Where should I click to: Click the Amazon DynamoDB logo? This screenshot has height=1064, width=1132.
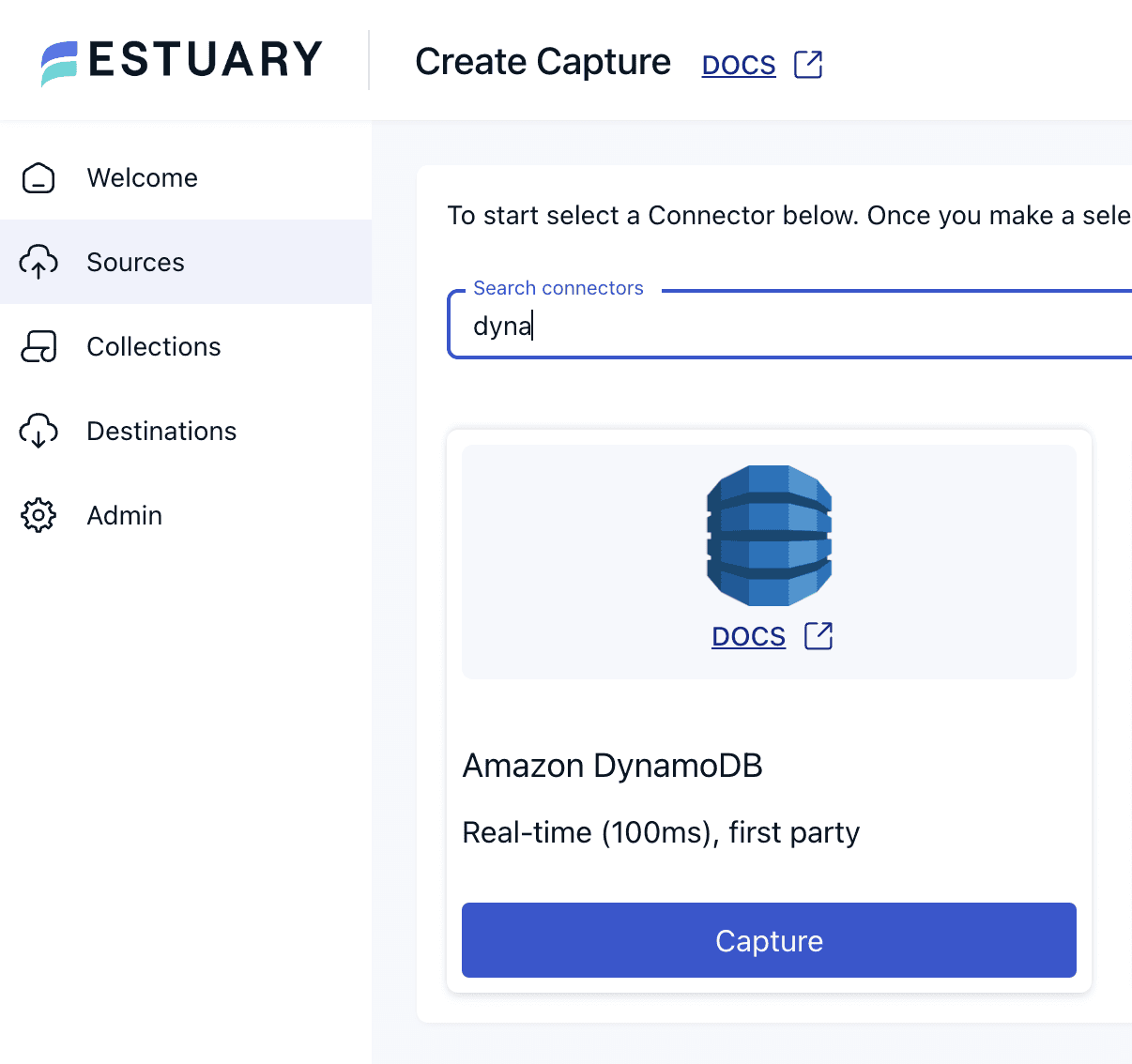(768, 536)
